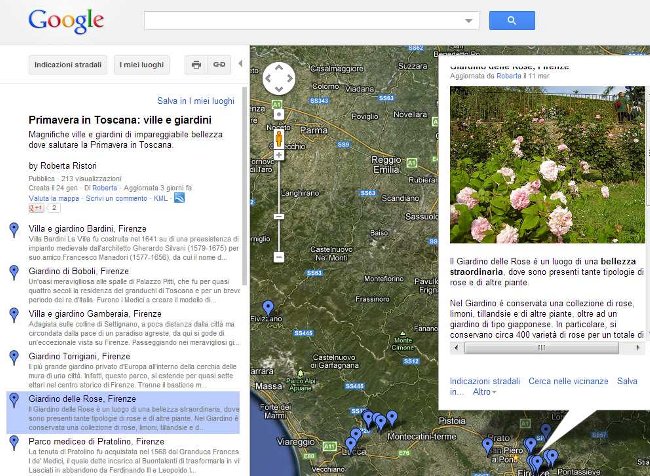
Task: Pan map left with the navigation wheel
Action: click(268, 78)
